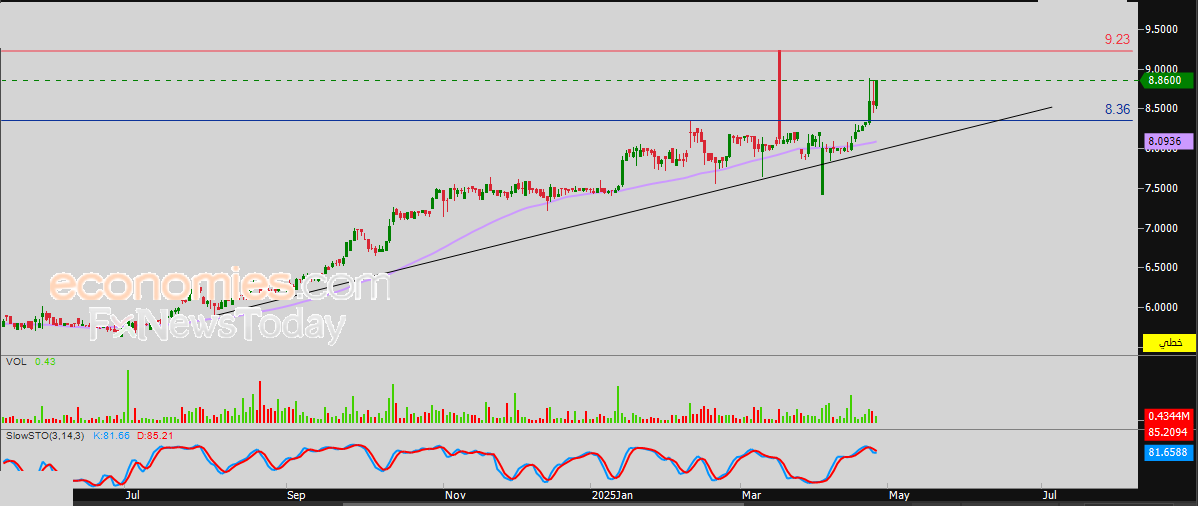Click the 2025Jan label on time axis
The image size is (1198, 506).
pos(613,495)
